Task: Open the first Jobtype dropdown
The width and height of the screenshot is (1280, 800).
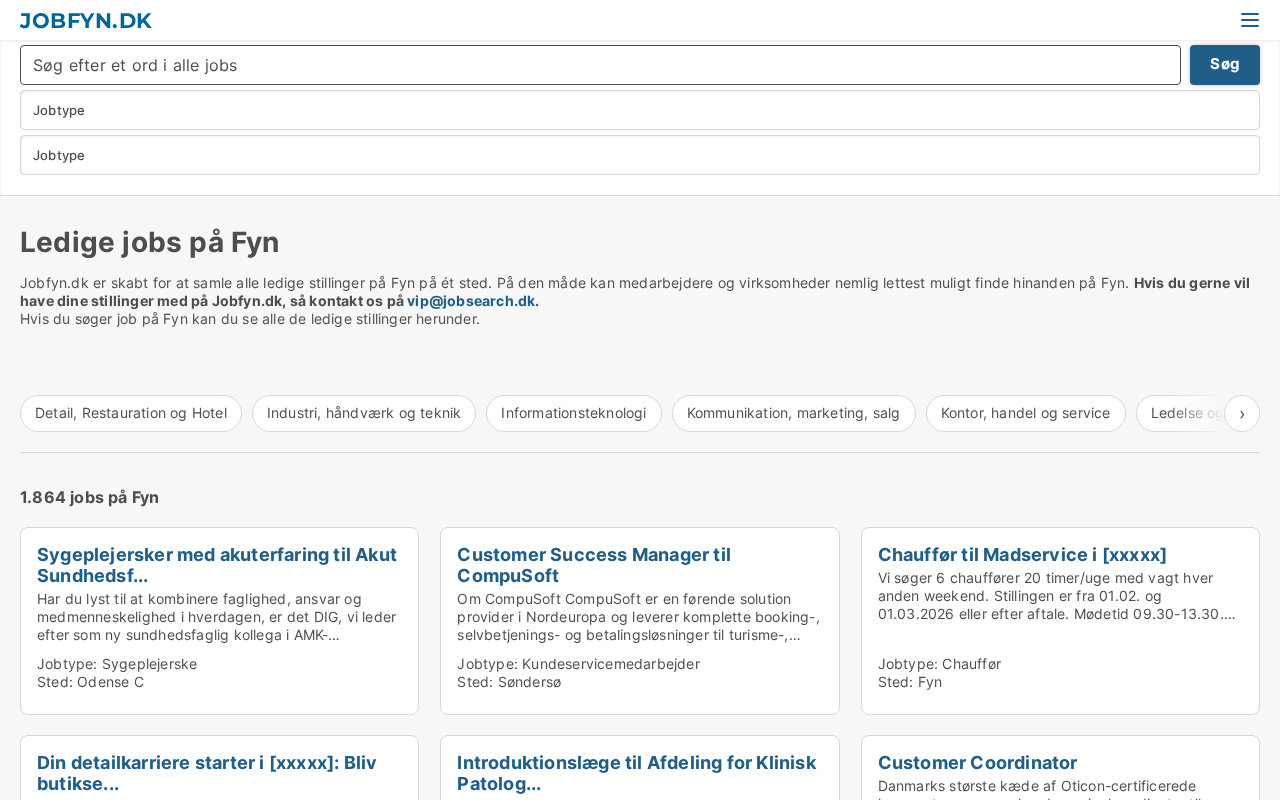Action: click(x=640, y=110)
